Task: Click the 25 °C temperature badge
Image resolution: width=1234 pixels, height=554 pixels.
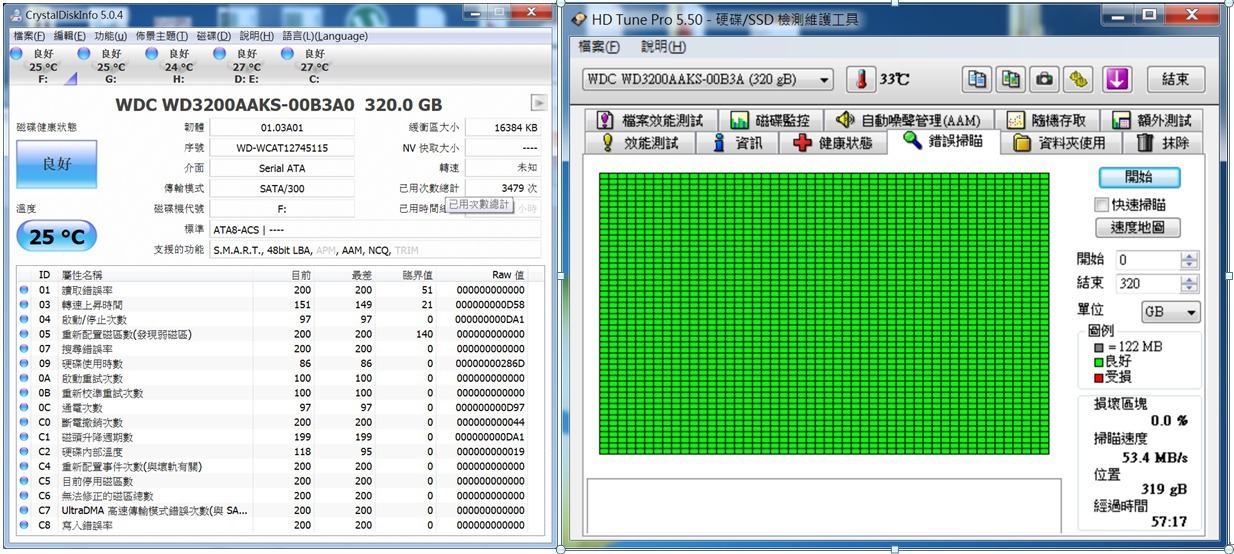Action: point(57,237)
